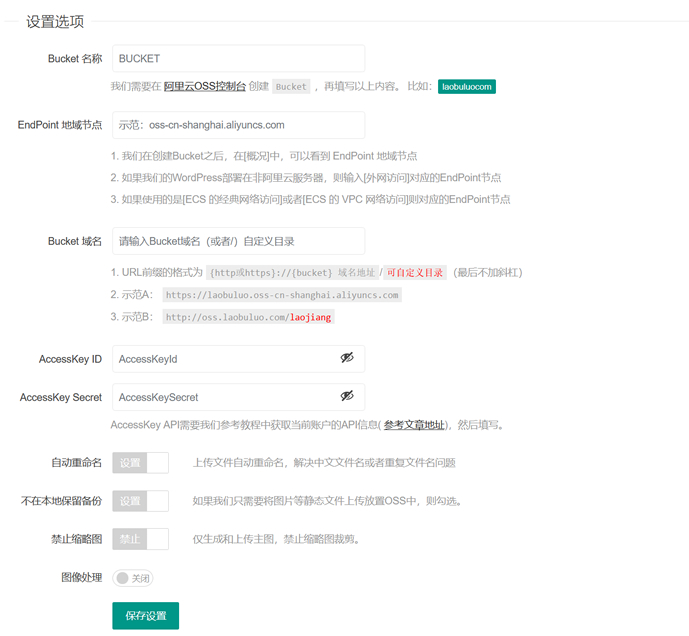This screenshot has width=689, height=636.
Task: Click the 保存设置 button
Action: pos(145,616)
